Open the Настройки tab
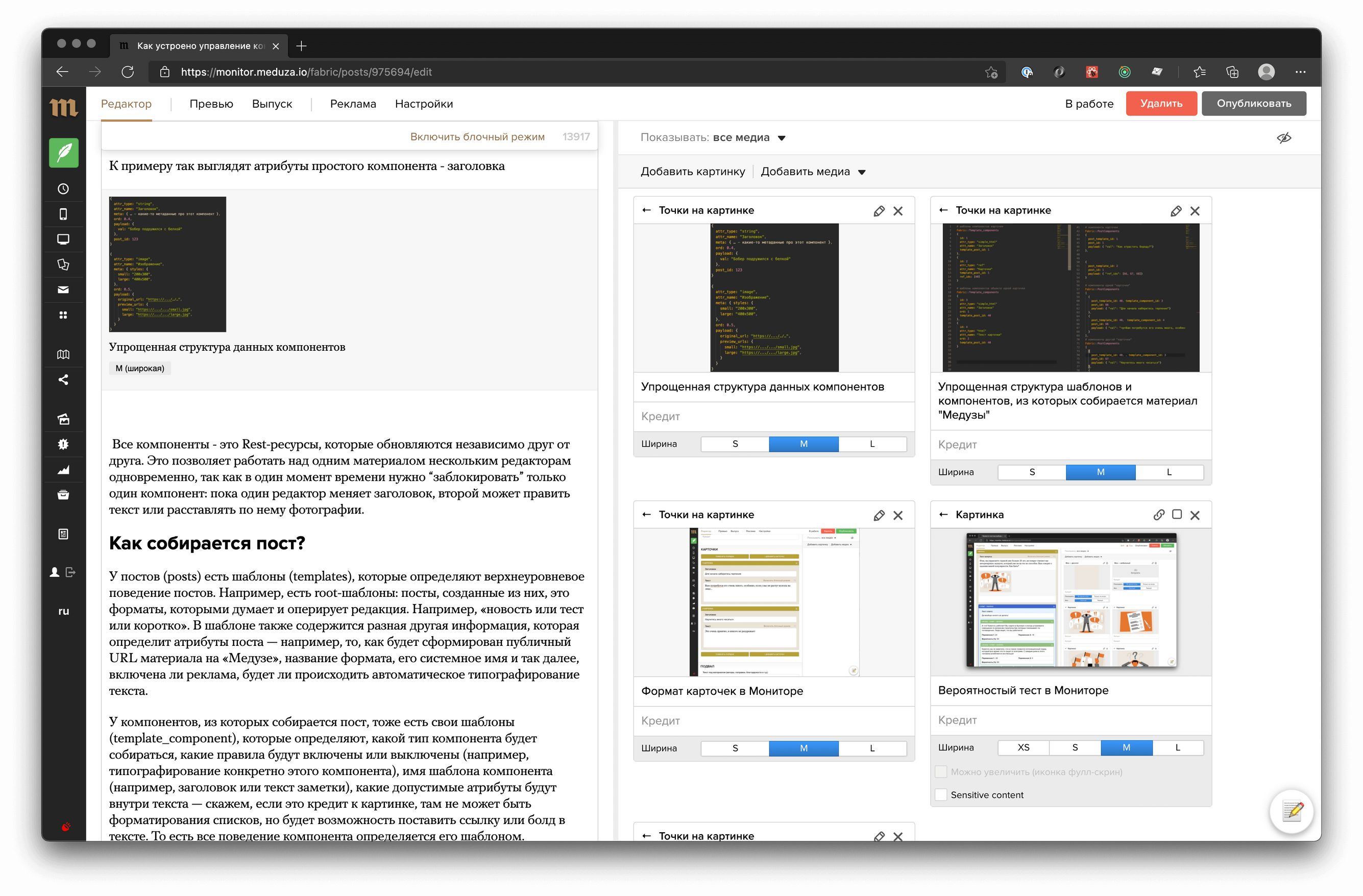The width and height of the screenshot is (1363, 896). pyautogui.click(x=424, y=104)
